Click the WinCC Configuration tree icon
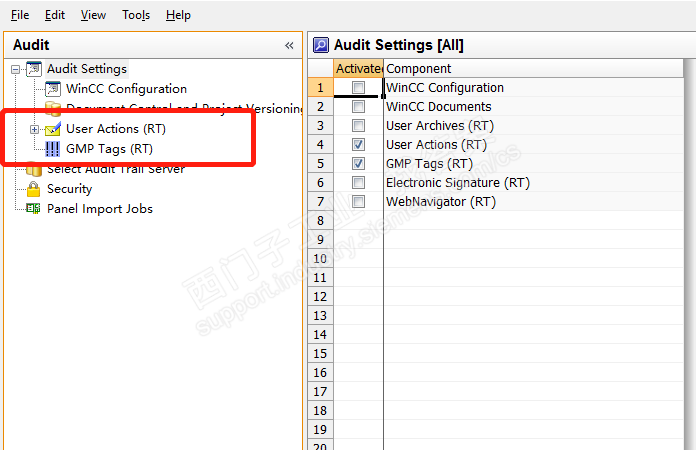 [x=53, y=89]
